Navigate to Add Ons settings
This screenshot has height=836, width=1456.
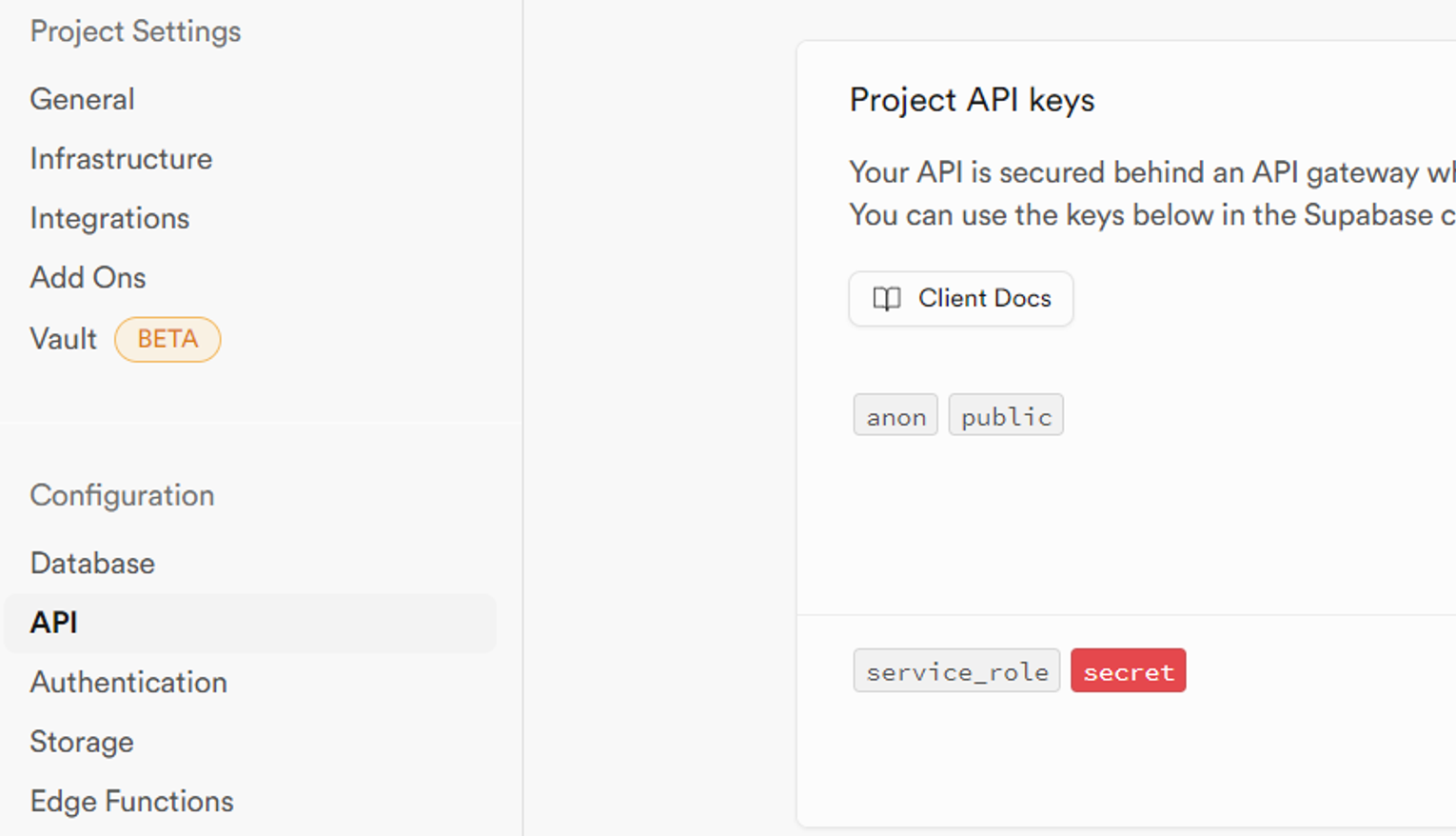click(x=88, y=278)
